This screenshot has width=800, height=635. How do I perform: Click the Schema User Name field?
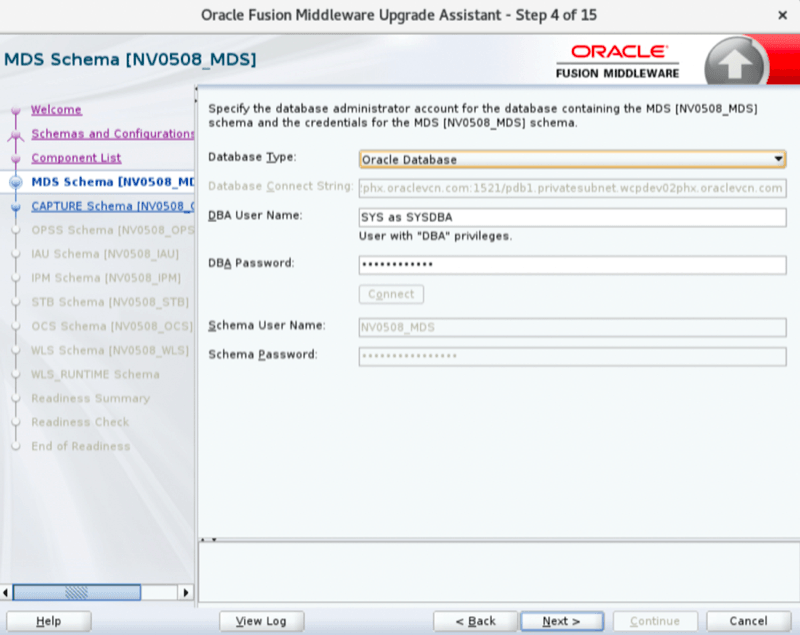coord(572,327)
